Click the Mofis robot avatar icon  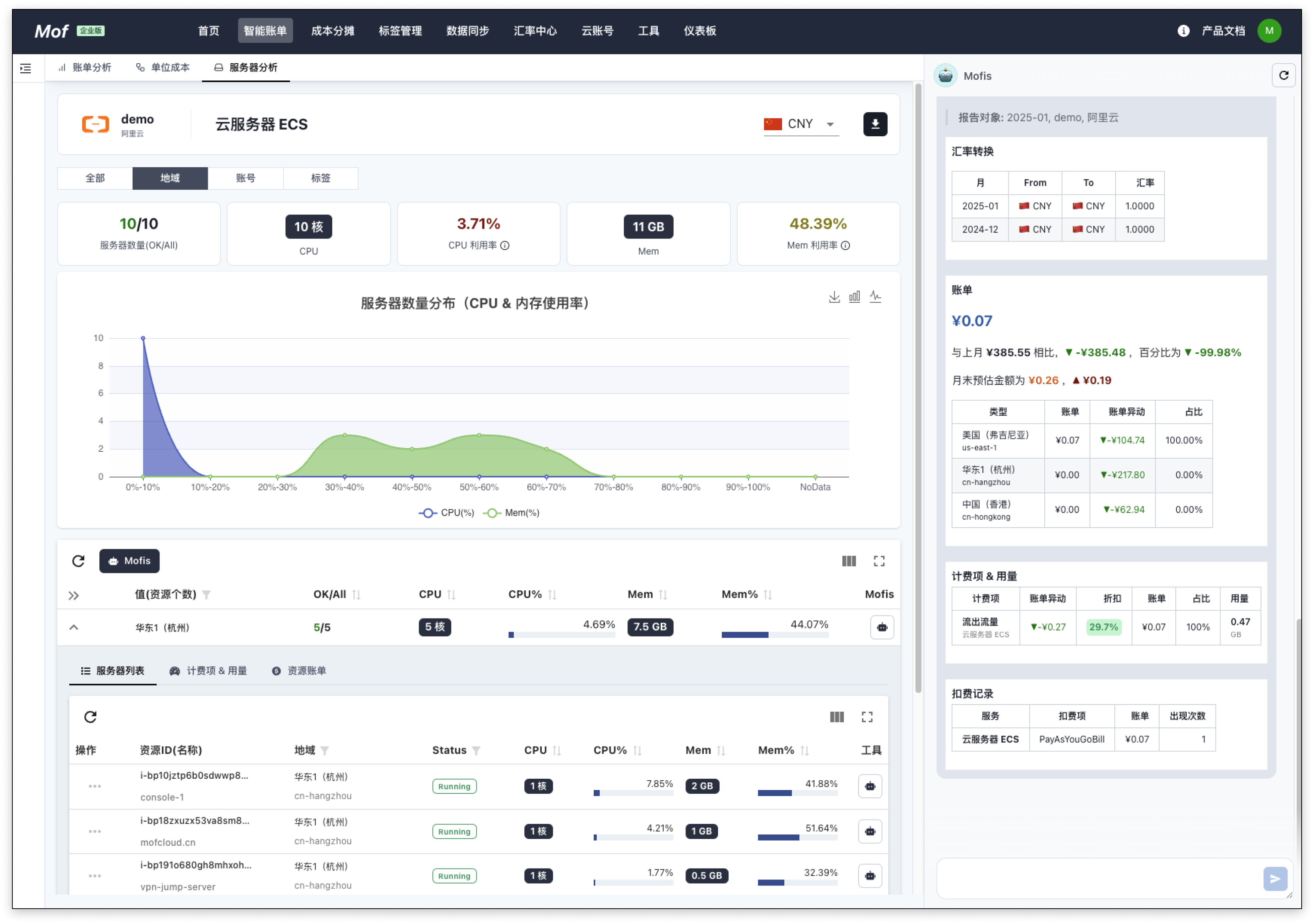click(x=945, y=76)
